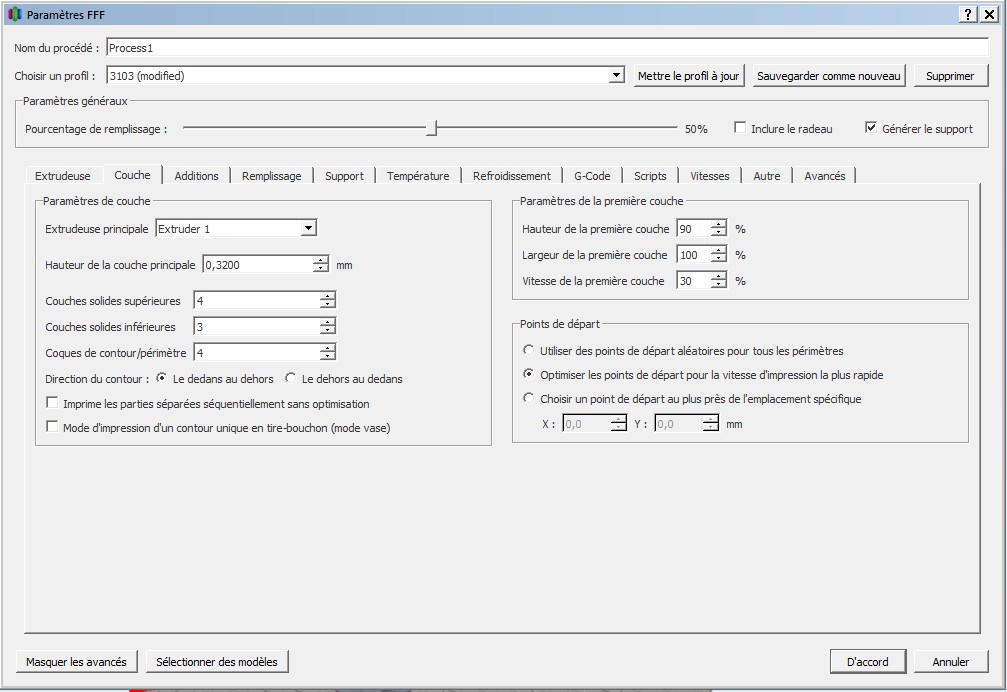Expand the 'Extrudeuse principale' dropdown
Screen dimensions: 1007x692
(308, 229)
